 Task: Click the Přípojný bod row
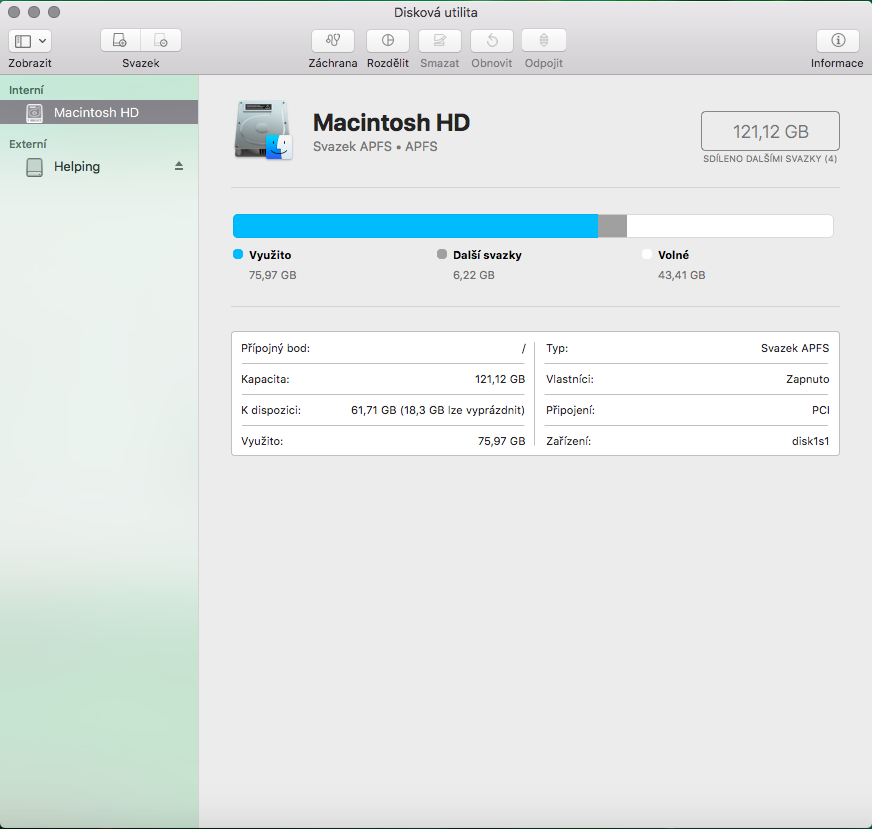(383, 349)
